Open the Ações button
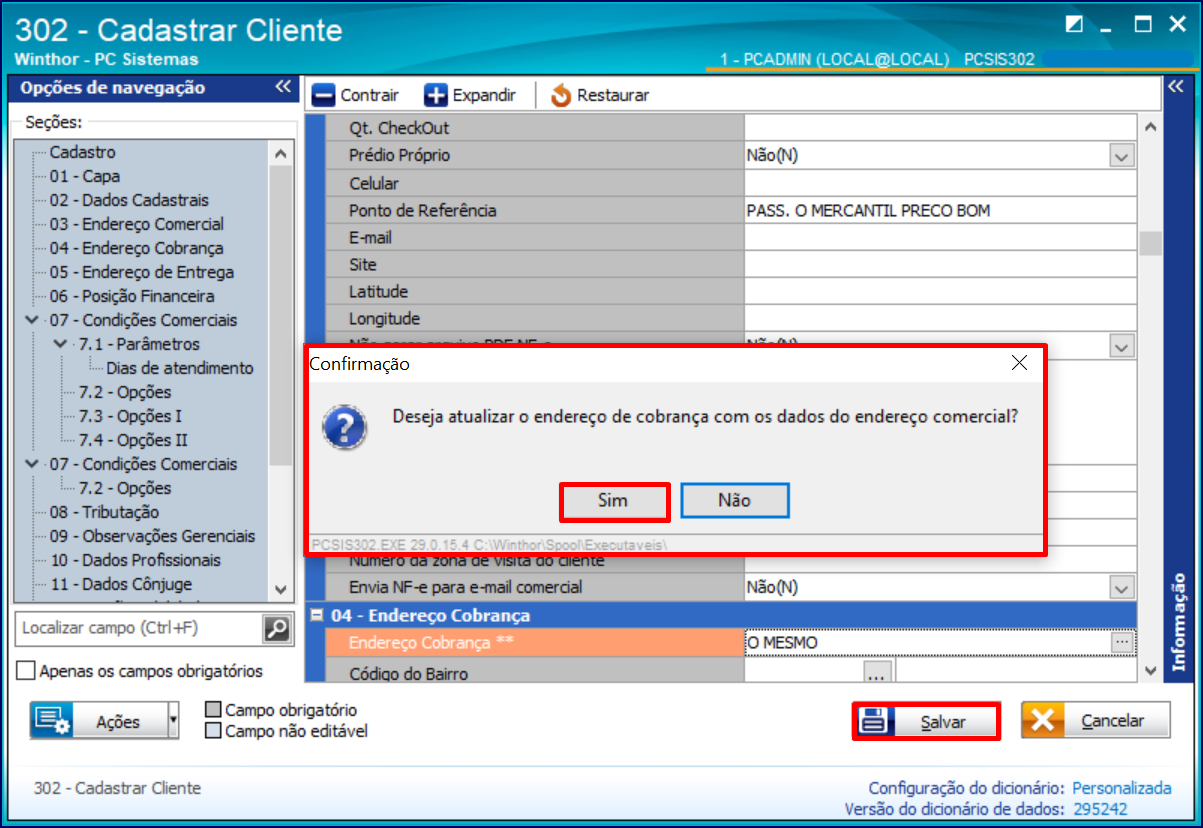The image size is (1203, 828). tap(98, 721)
